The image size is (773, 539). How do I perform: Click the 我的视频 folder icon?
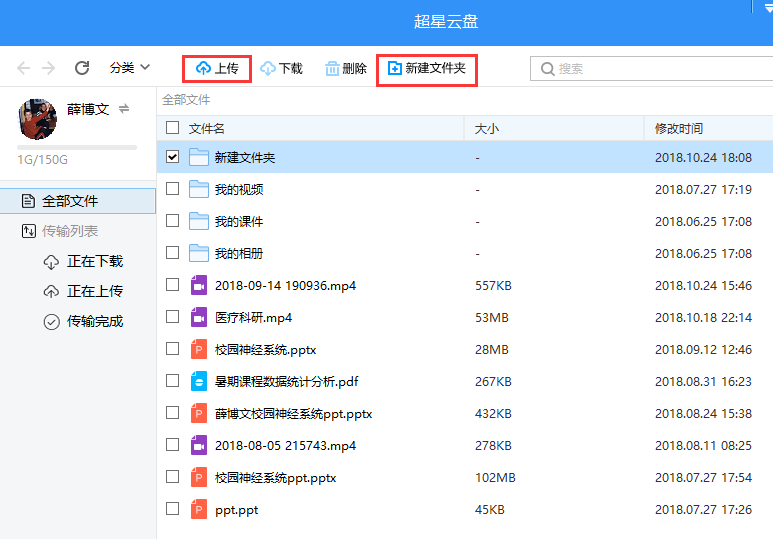[x=199, y=189]
